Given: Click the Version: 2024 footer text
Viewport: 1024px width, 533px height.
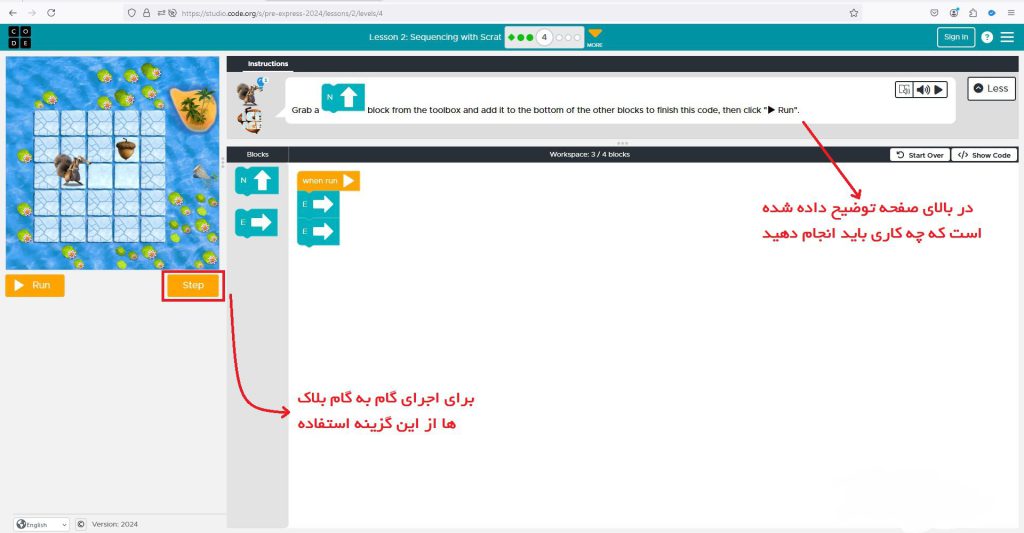Looking at the screenshot, I should click(x=115, y=524).
